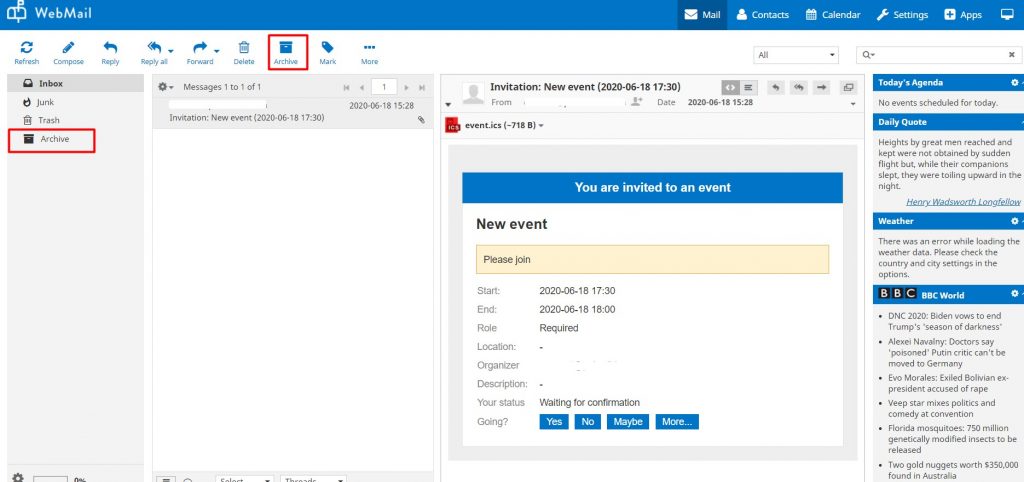Viewport: 1024px width, 482px height.
Task: Open the All filter dropdown
Action: coord(795,55)
